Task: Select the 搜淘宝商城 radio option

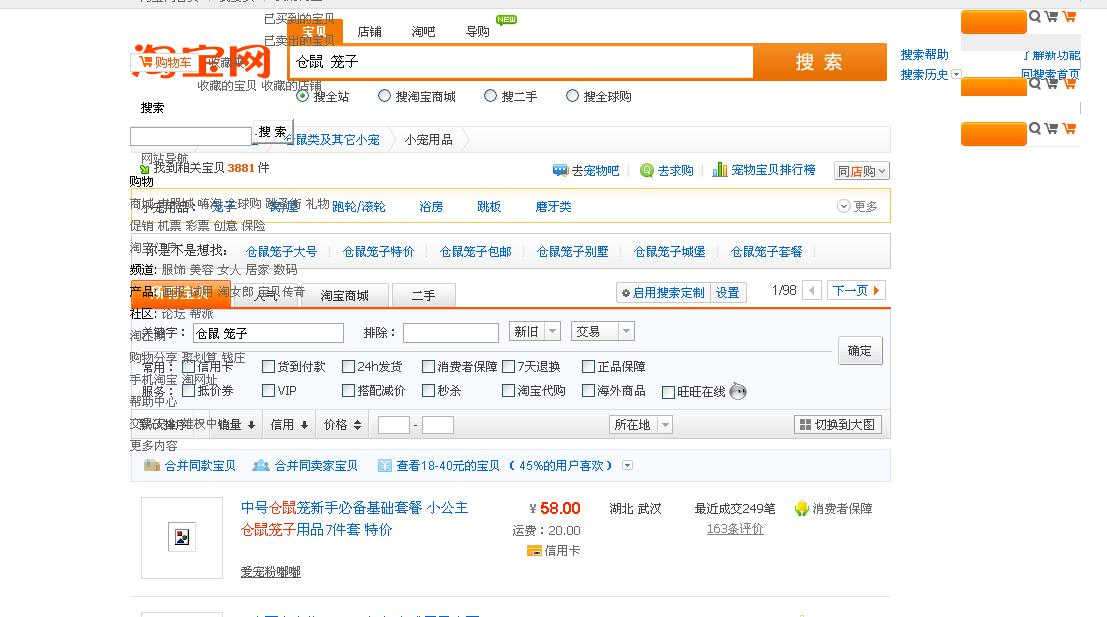Action: (384, 96)
